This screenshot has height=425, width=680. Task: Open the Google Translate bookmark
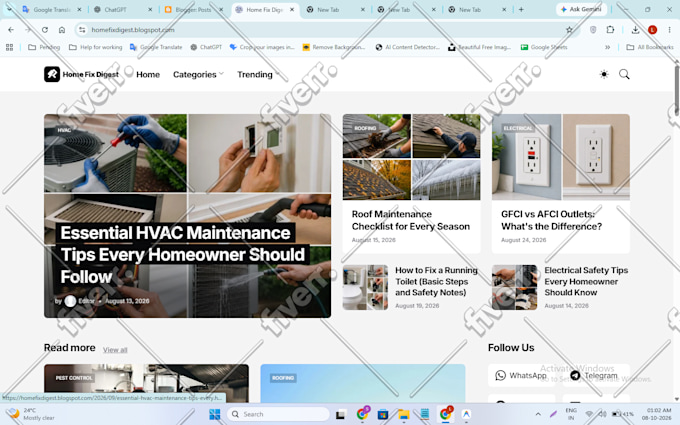[156, 47]
